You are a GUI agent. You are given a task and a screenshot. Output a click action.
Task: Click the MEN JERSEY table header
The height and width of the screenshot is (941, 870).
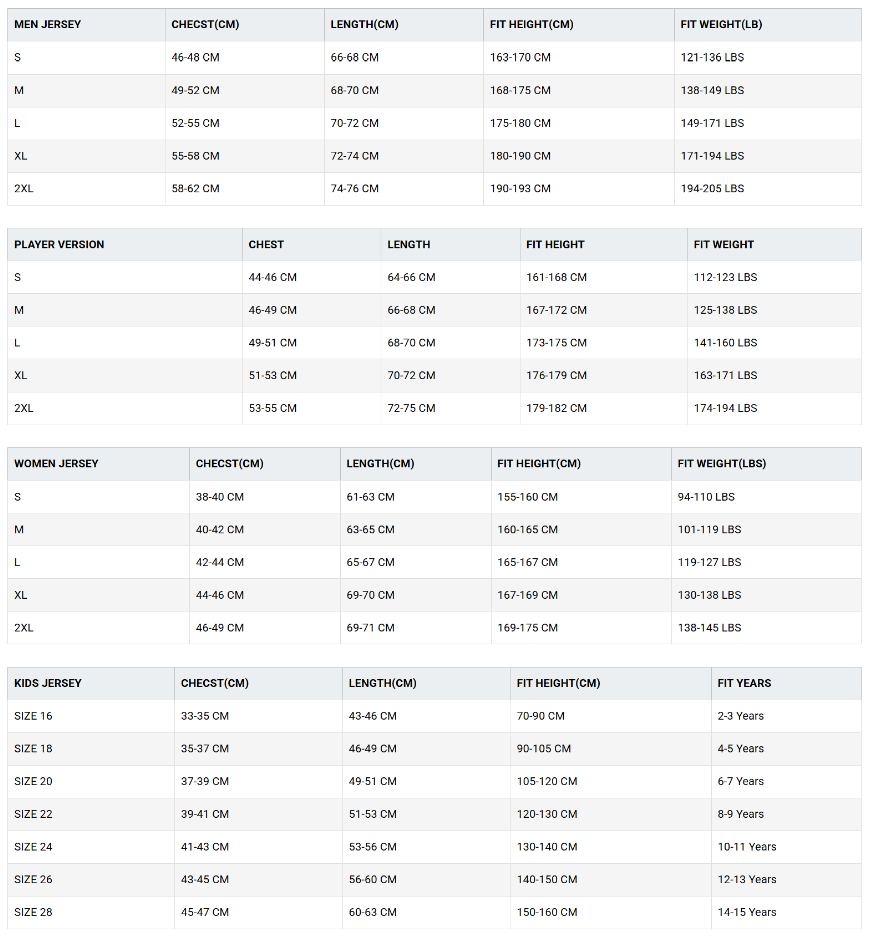[x=47, y=25]
